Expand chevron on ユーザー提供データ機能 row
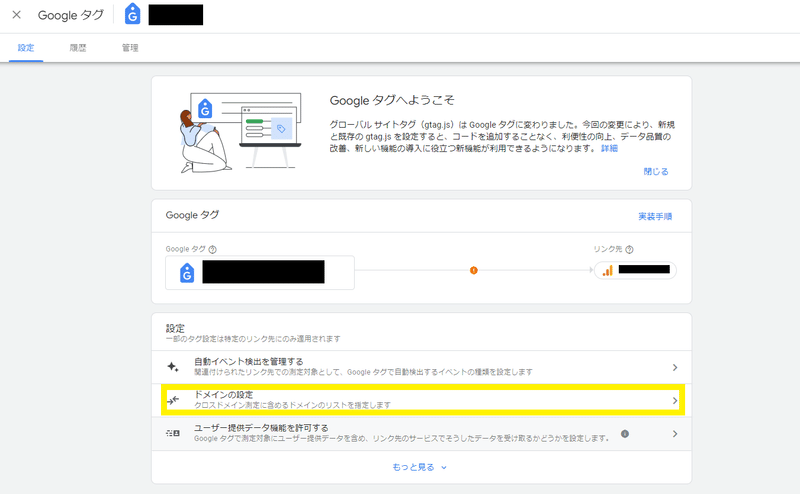This screenshot has width=800, height=494. 674,434
